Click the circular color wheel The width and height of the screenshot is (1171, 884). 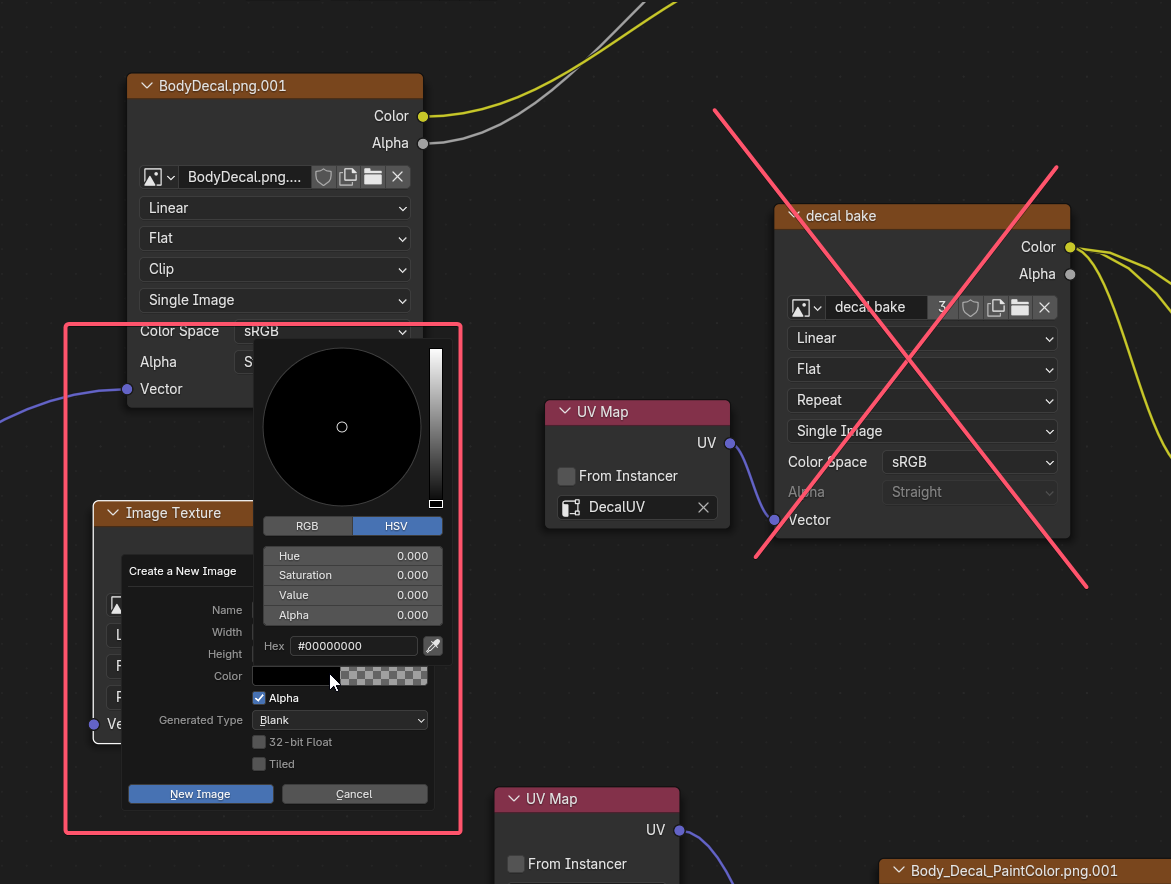click(x=342, y=427)
